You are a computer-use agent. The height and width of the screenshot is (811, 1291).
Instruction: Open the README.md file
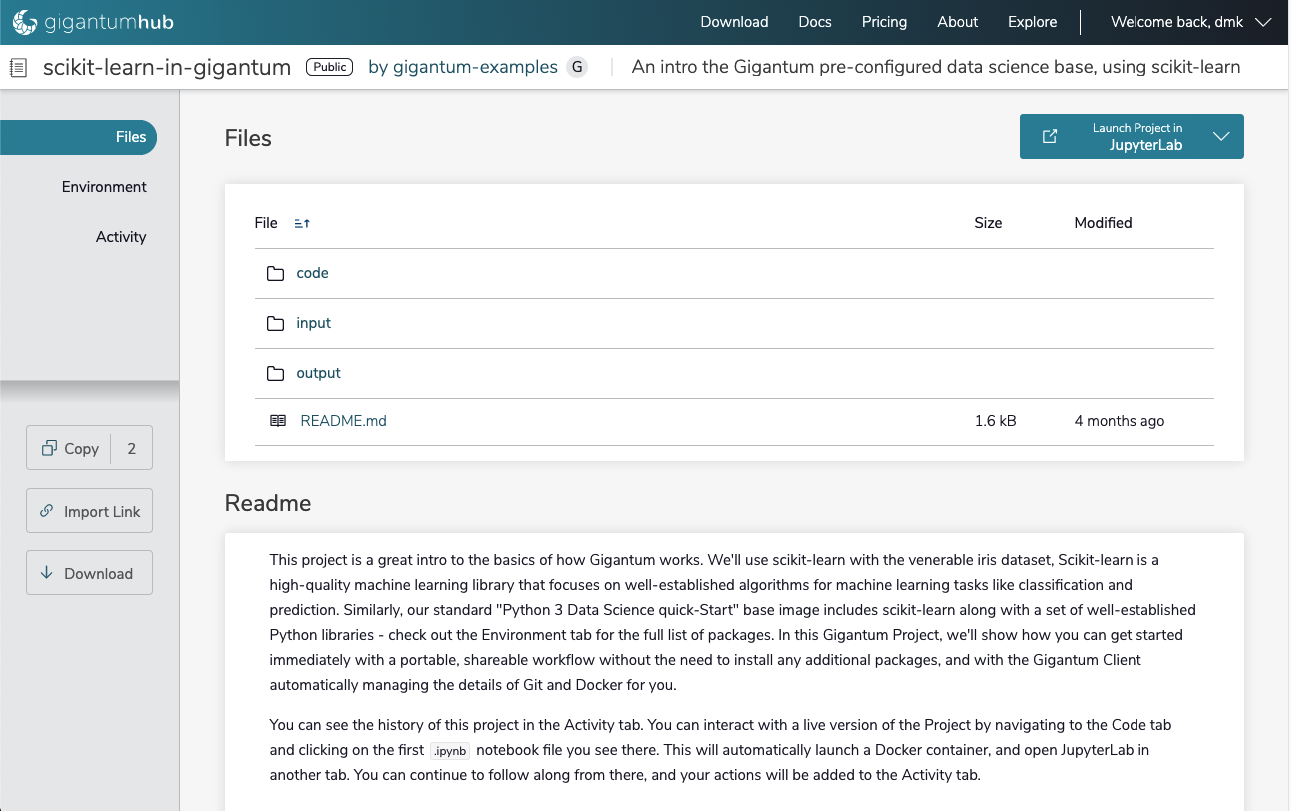click(x=343, y=421)
